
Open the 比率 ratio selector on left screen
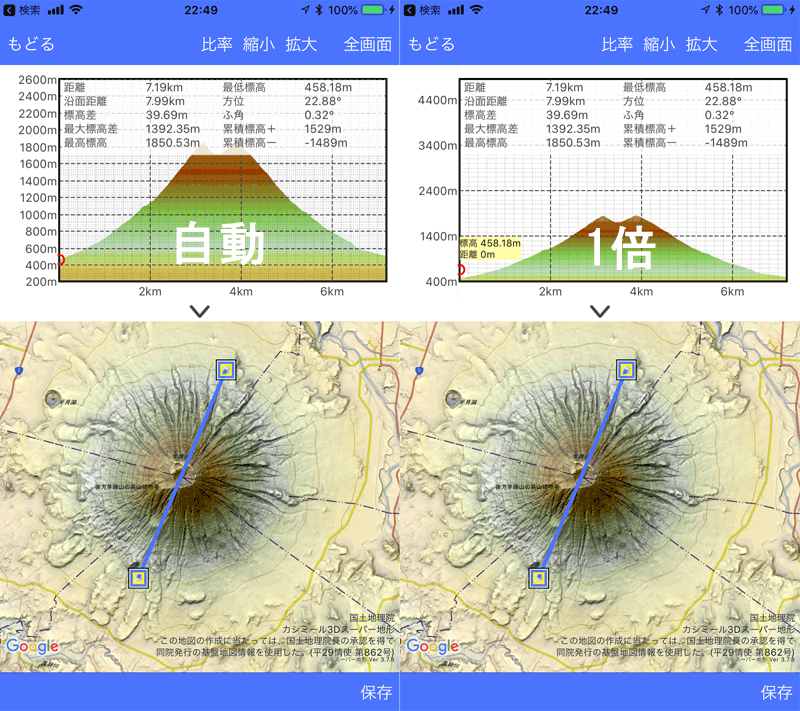(217, 44)
